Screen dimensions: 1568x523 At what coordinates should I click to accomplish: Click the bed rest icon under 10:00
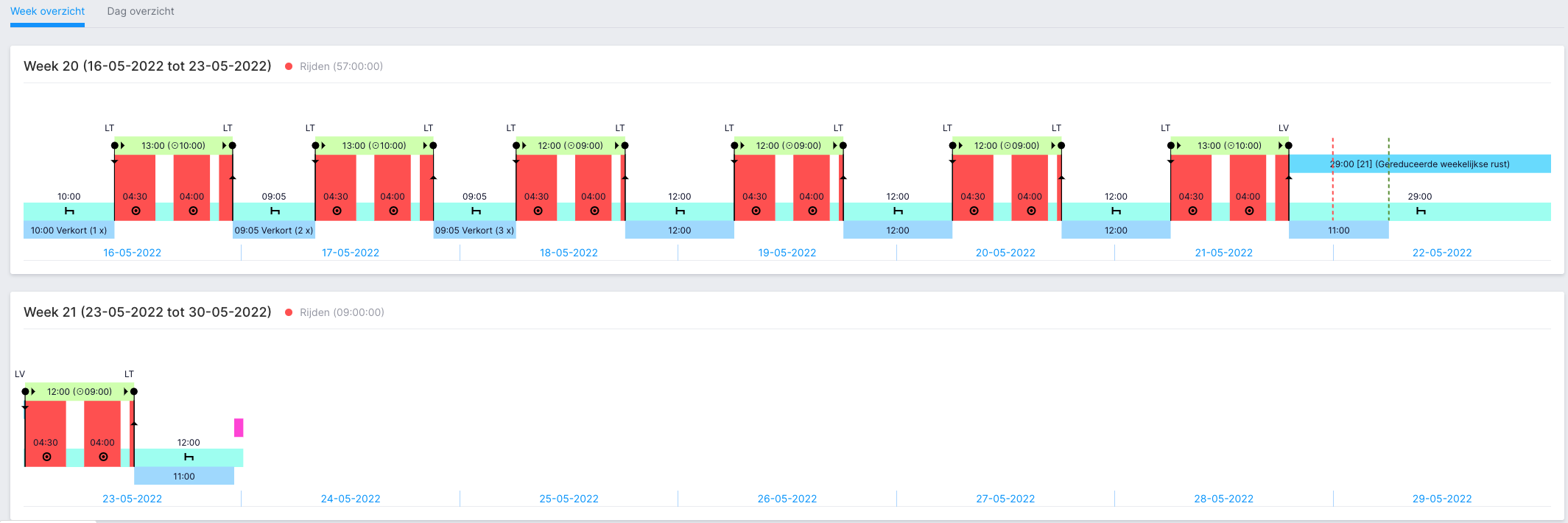(x=70, y=211)
